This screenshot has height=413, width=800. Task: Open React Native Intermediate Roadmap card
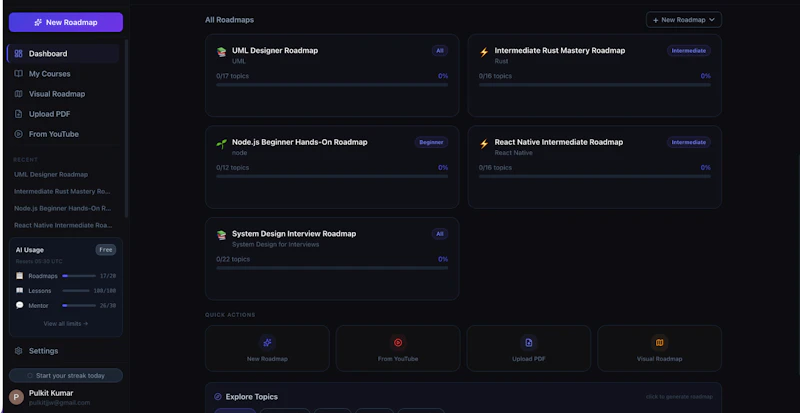594,167
